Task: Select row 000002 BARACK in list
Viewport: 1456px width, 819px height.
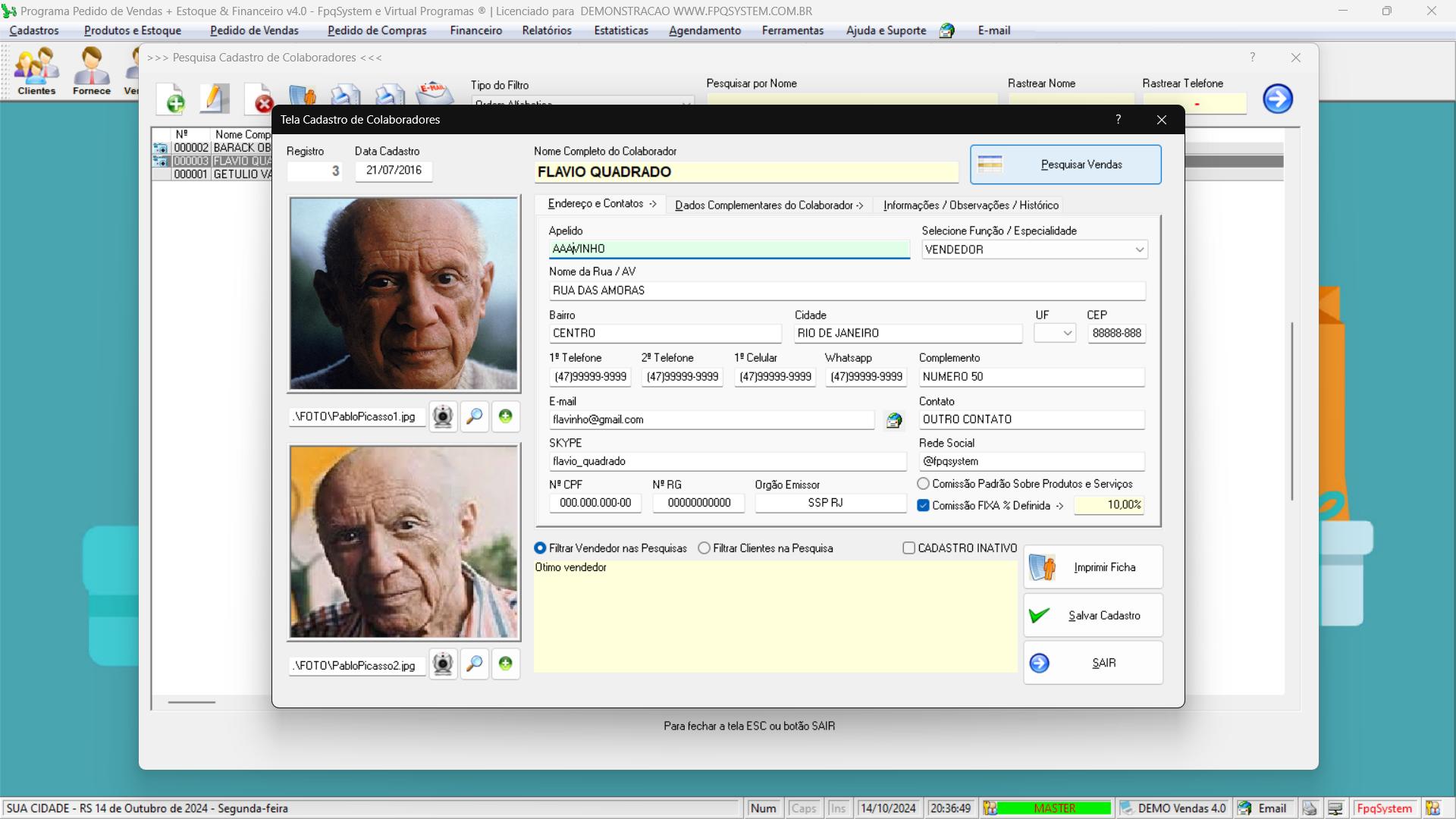Action: [212, 148]
